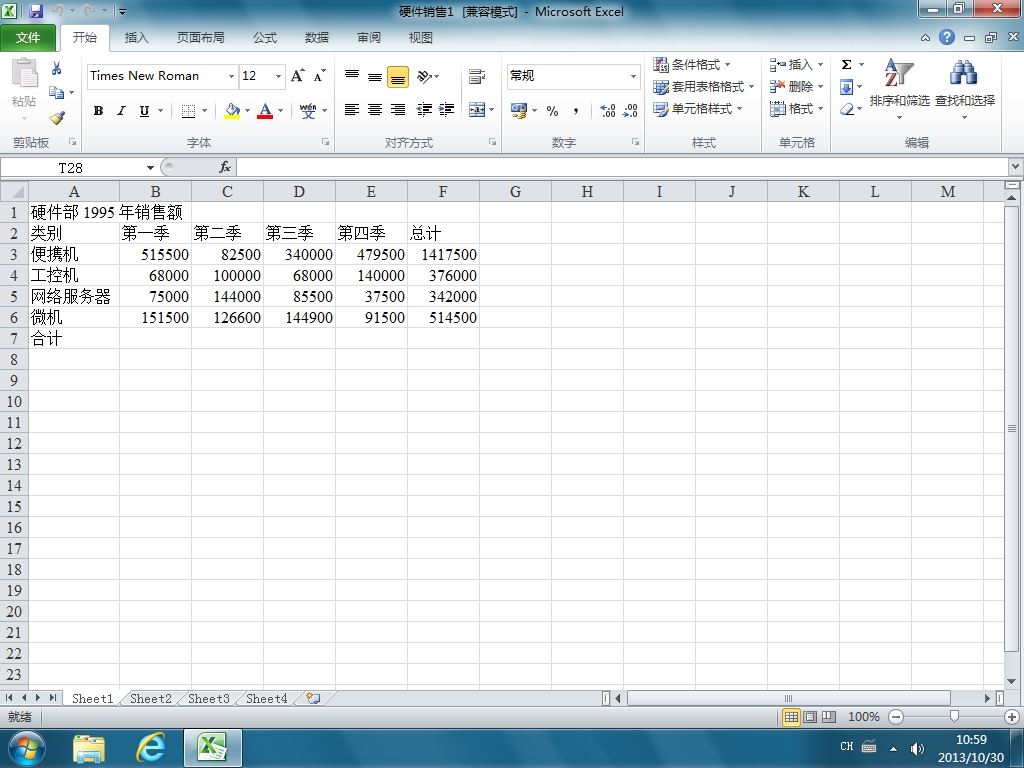Open 单元格样式 cell styles menu
This screenshot has width=1024, height=768.
click(698, 108)
